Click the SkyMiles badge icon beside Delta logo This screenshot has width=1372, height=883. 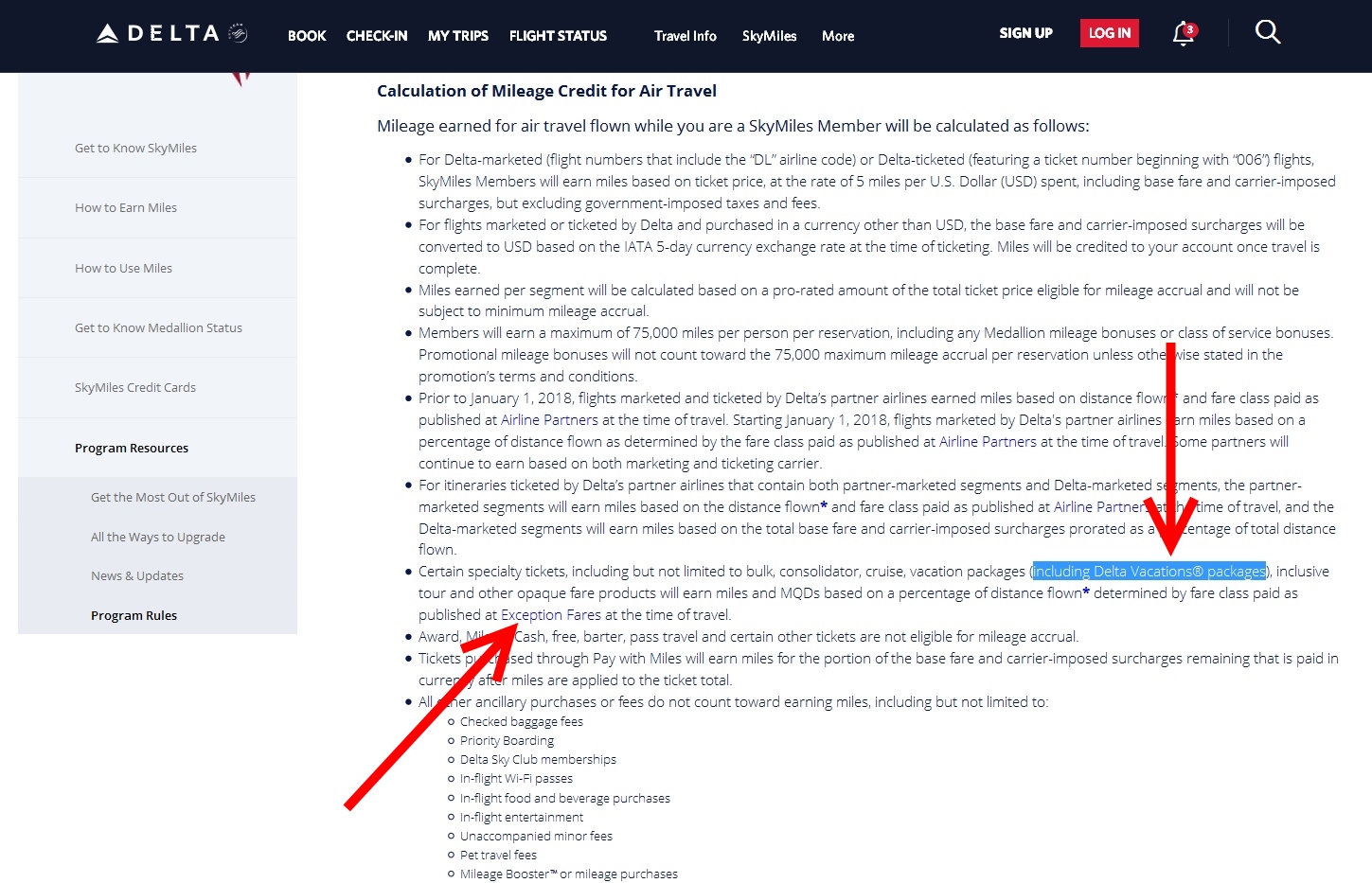(236, 31)
